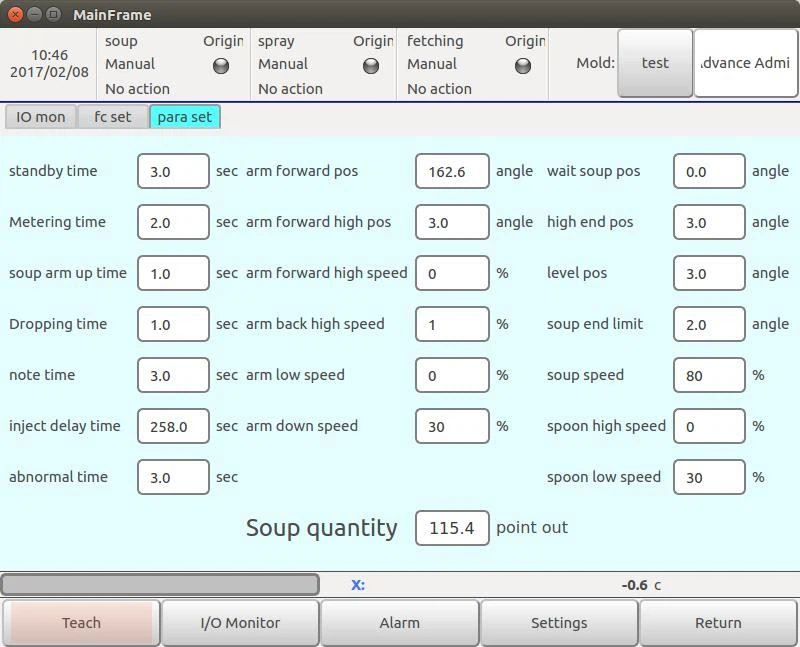This screenshot has height=647, width=800.
Task: Go to the Alarm page
Action: (399, 623)
